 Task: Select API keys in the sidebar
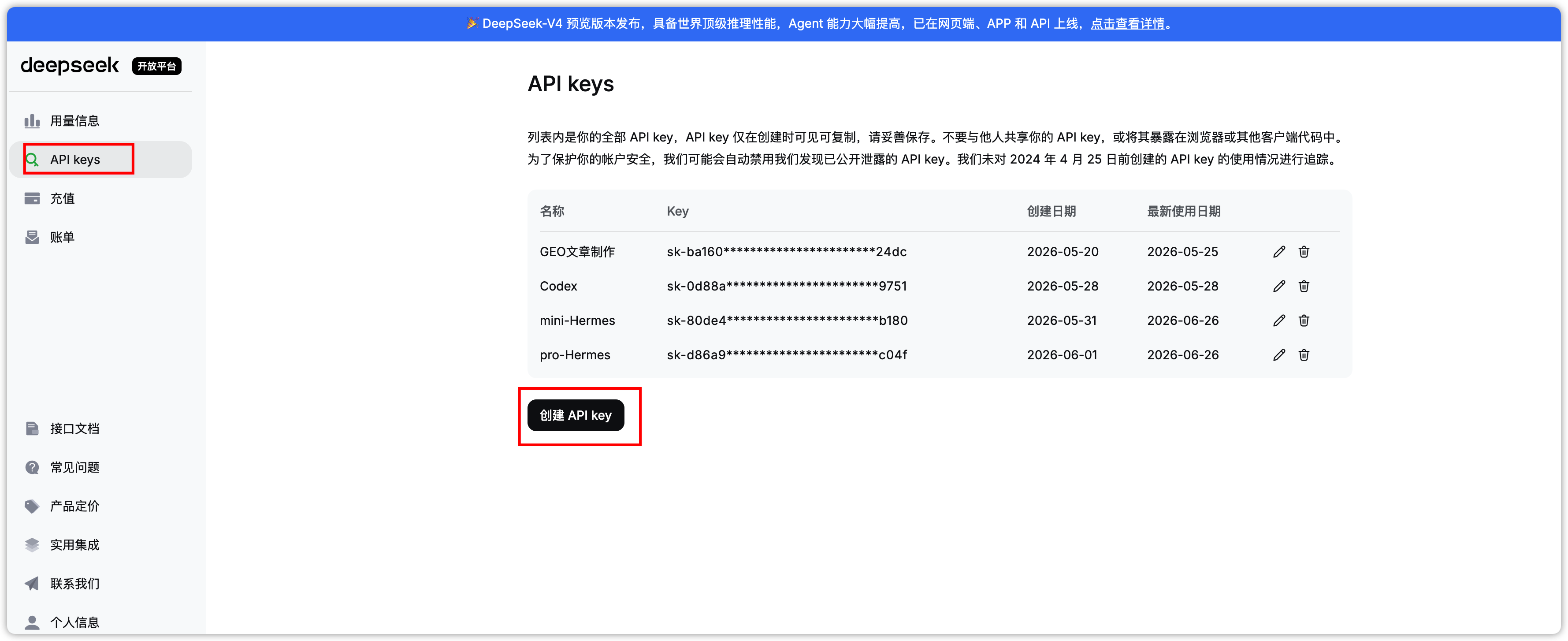101,160
